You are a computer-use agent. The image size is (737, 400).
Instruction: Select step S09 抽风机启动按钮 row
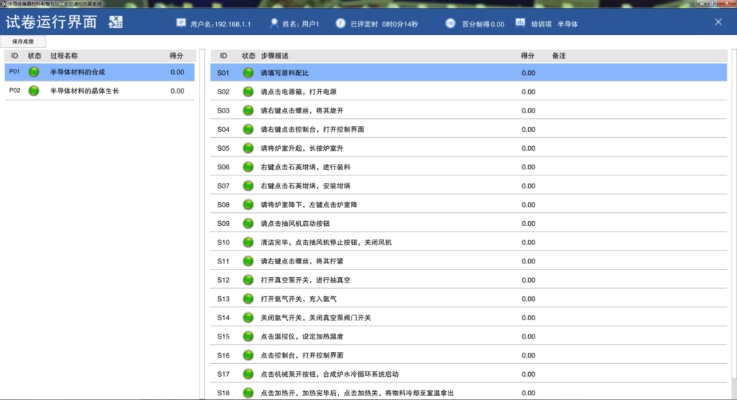pyautogui.click(x=300, y=223)
